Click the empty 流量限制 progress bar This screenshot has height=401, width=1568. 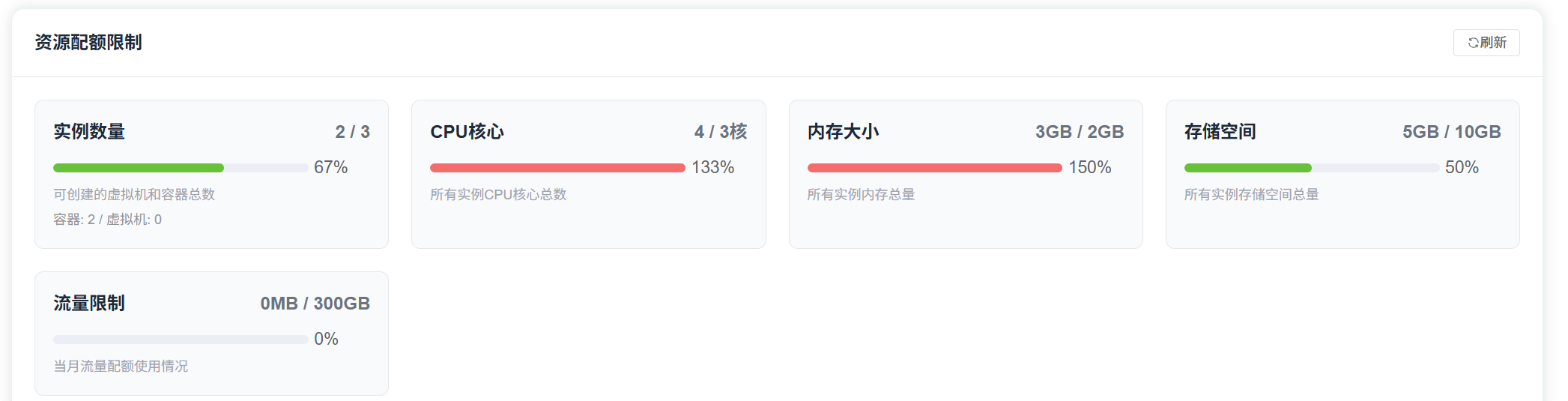[x=181, y=340]
